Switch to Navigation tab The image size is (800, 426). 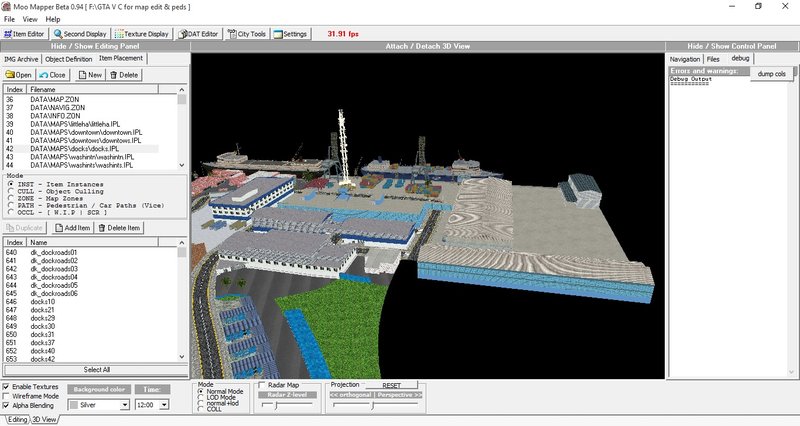pos(685,59)
